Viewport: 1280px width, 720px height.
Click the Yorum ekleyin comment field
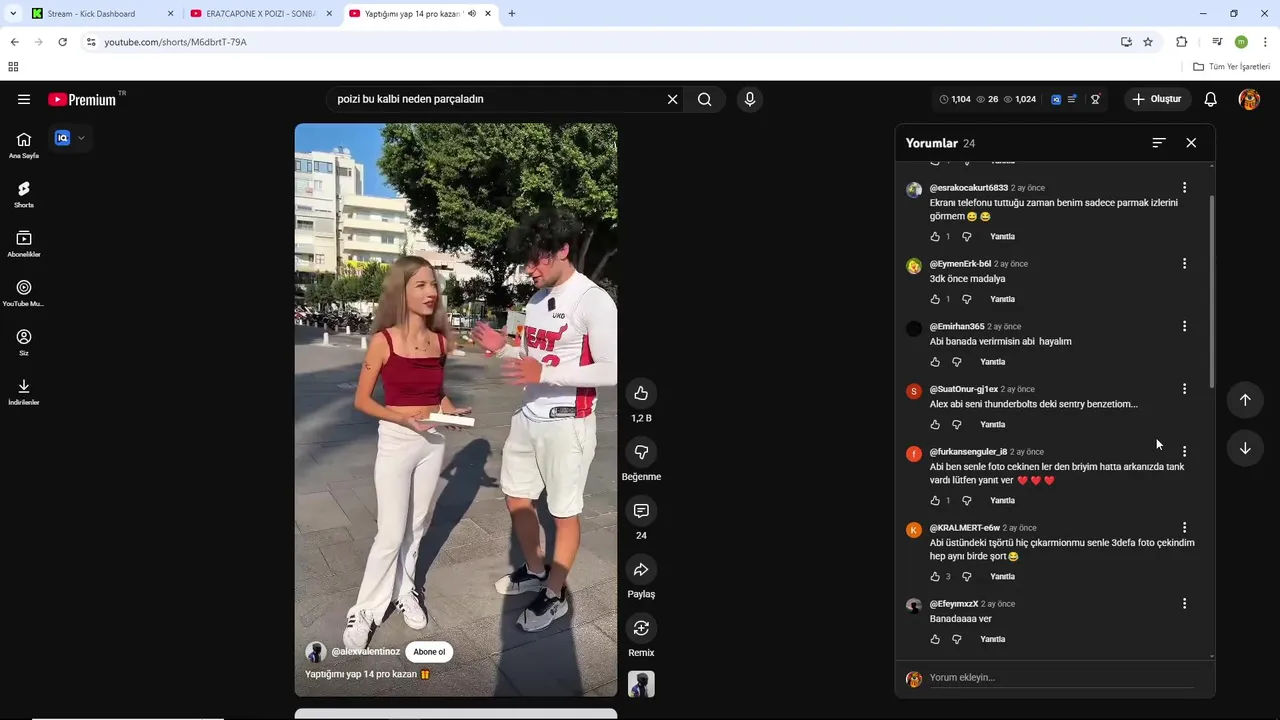pos(1060,678)
